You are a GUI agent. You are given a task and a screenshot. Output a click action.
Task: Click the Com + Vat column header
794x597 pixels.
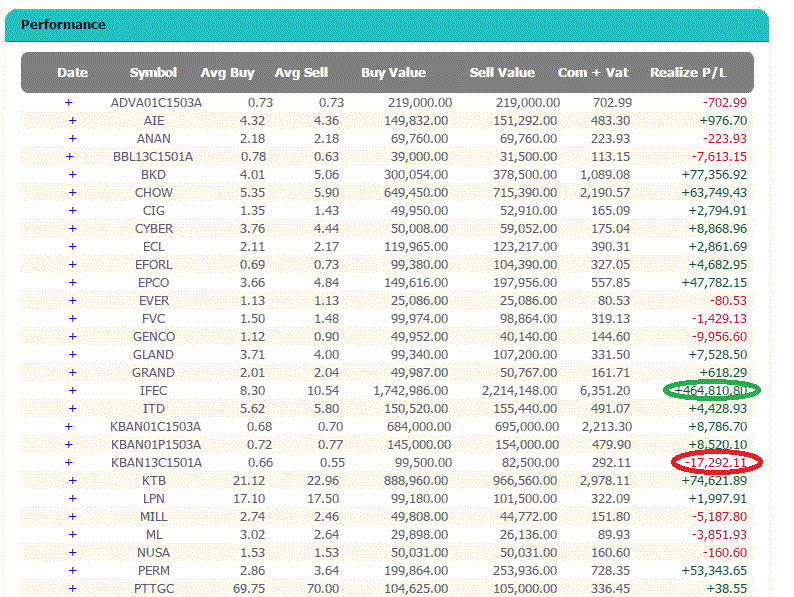pyautogui.click(x=593, y=72)
